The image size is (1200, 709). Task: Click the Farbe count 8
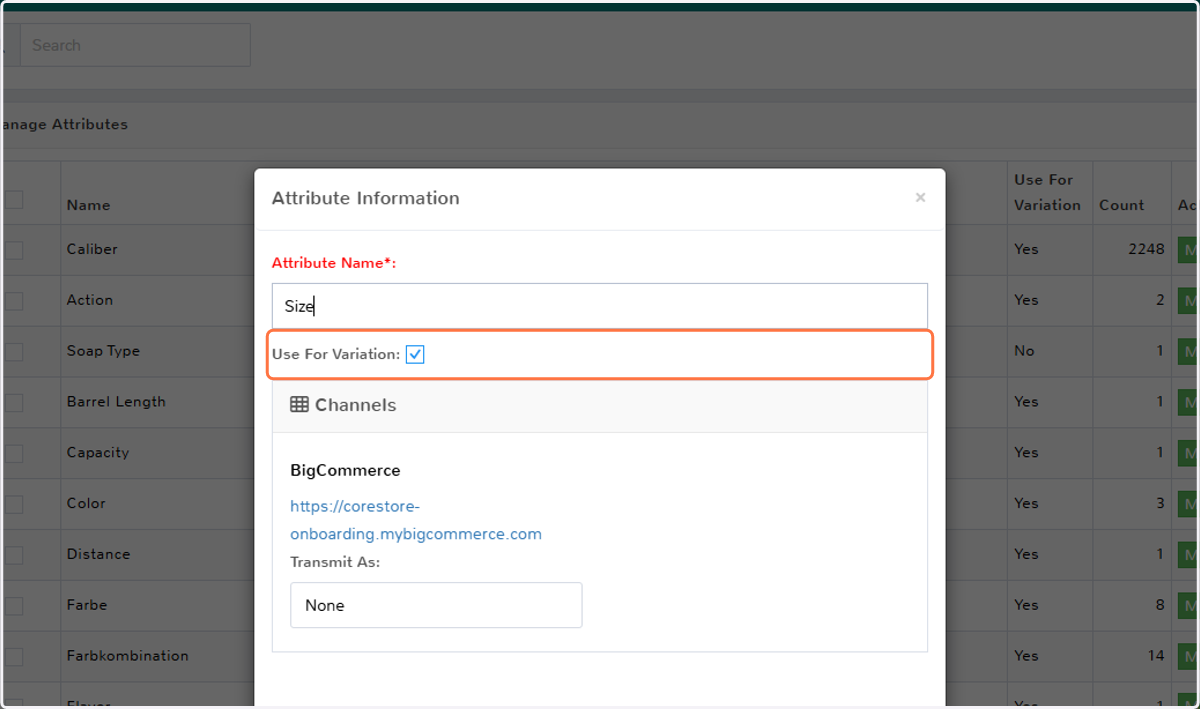pos(1160,605)
